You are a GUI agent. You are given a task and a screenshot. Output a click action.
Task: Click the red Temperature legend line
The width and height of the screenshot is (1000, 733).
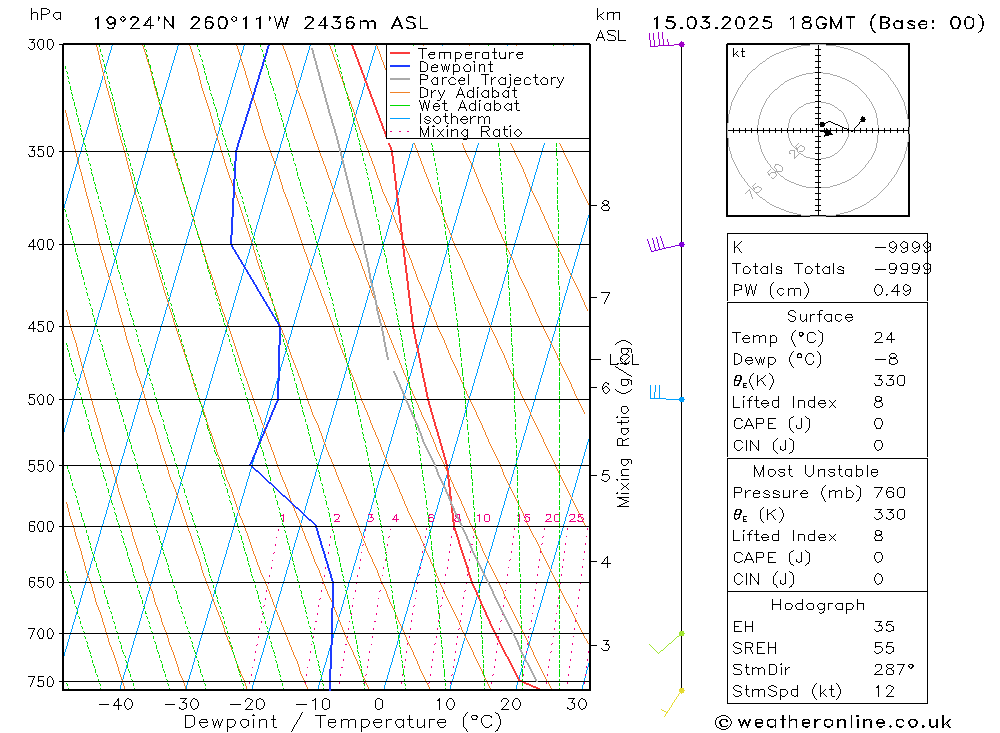[399, 54]
